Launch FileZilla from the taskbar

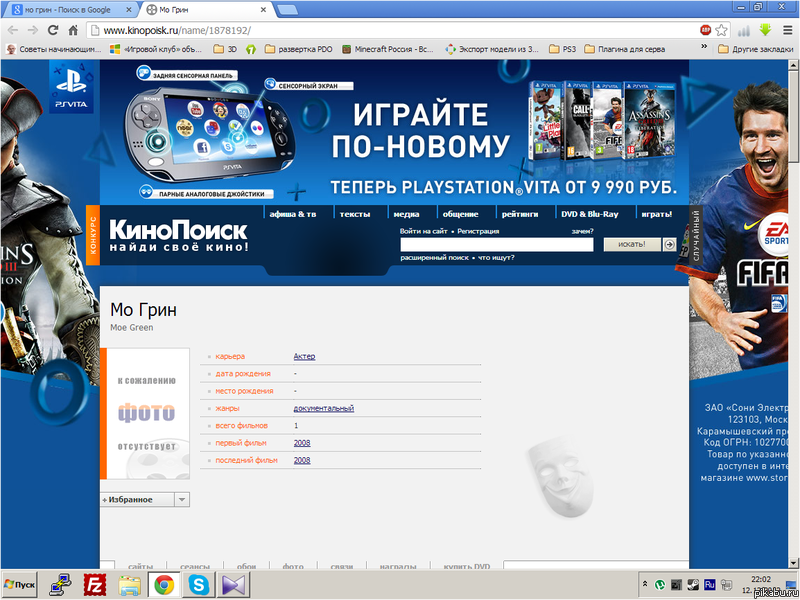(x=94, y=585)
